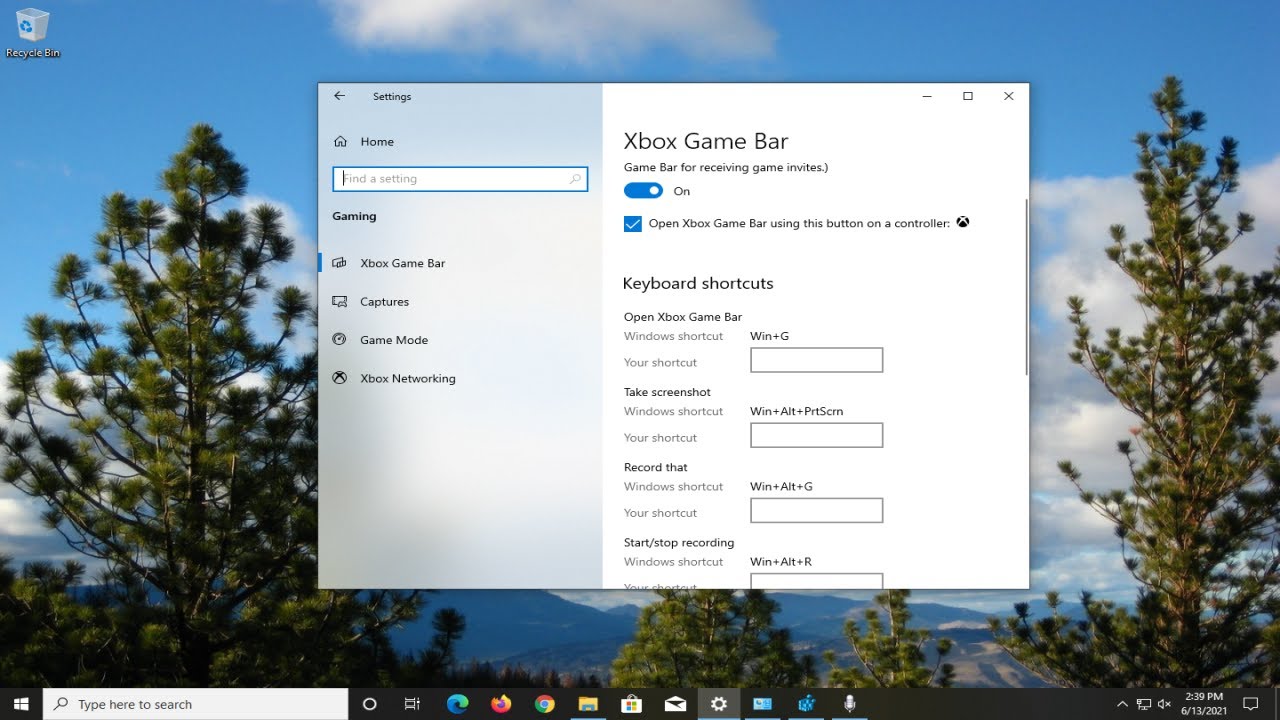
Task: Open the microphone app on the taskbar
Action: 849,704
